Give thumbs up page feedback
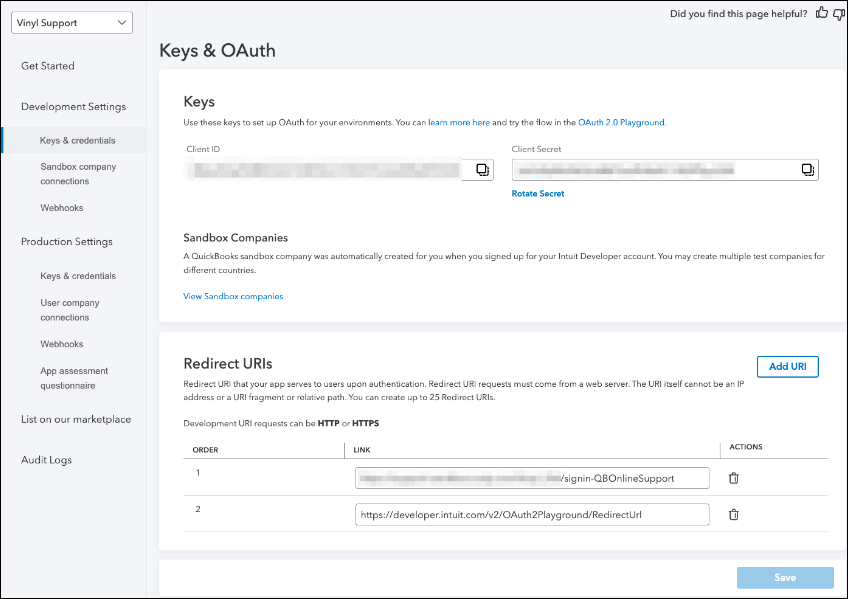Viewport: 848px width, 599px height. point(821,14)
